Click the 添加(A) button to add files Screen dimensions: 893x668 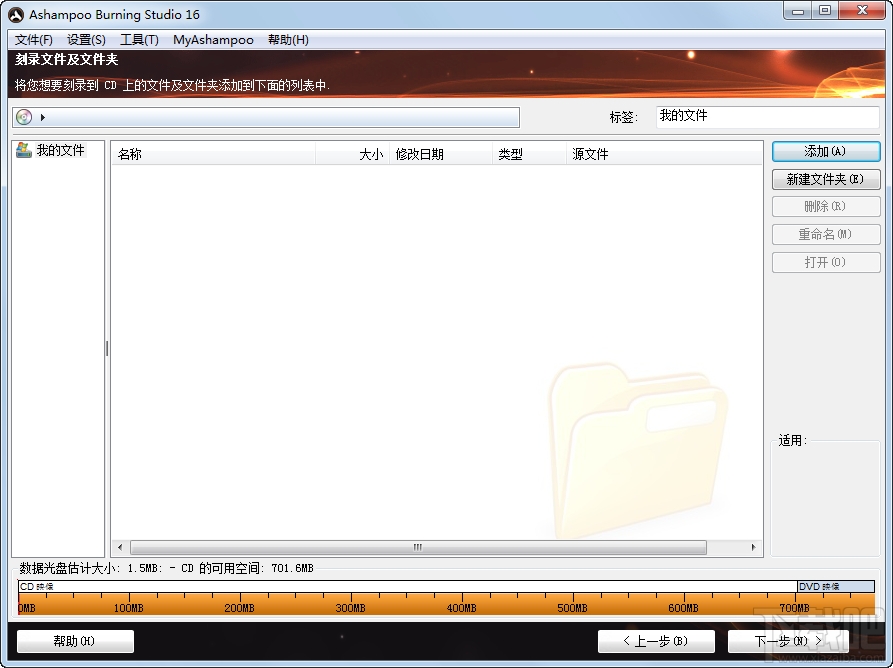[x=825, y=151]
